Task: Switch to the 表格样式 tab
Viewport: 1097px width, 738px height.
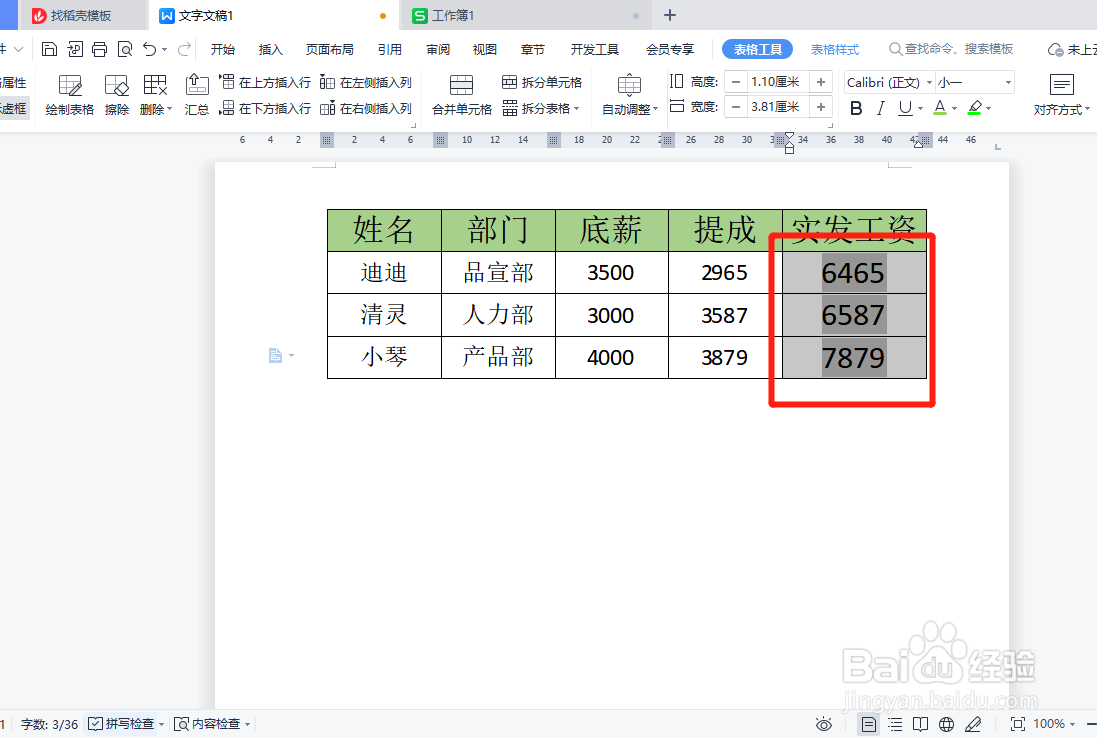Action: point(835,50)
